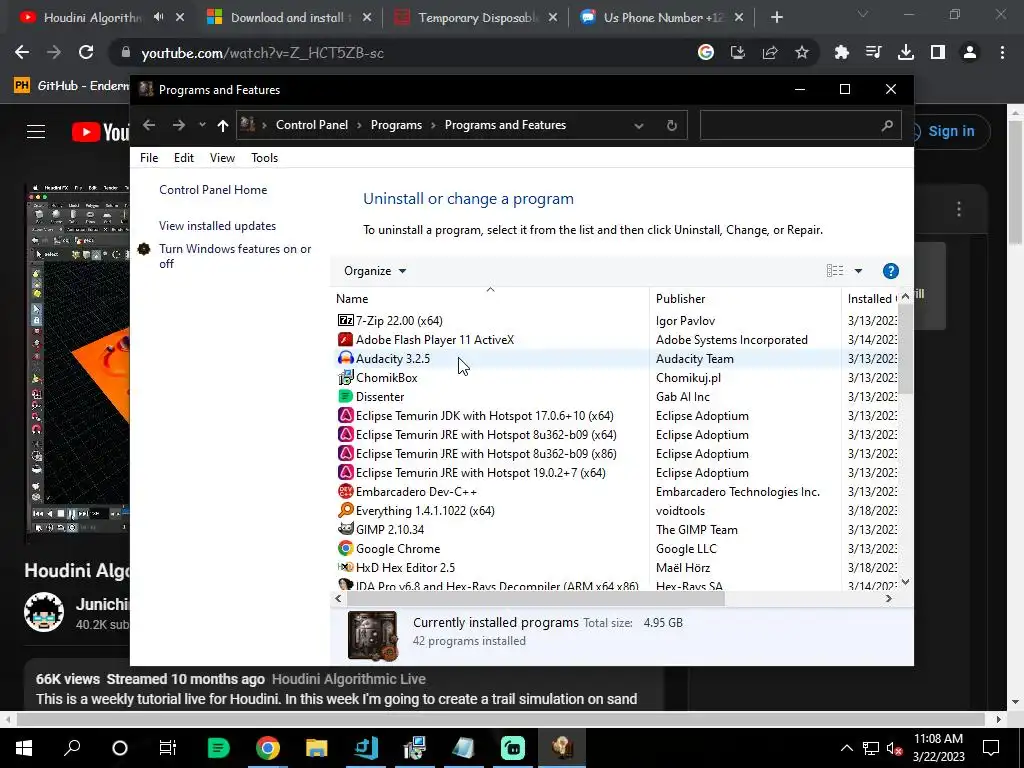Click the search magnifier in Programs and Features

point(886,125)
